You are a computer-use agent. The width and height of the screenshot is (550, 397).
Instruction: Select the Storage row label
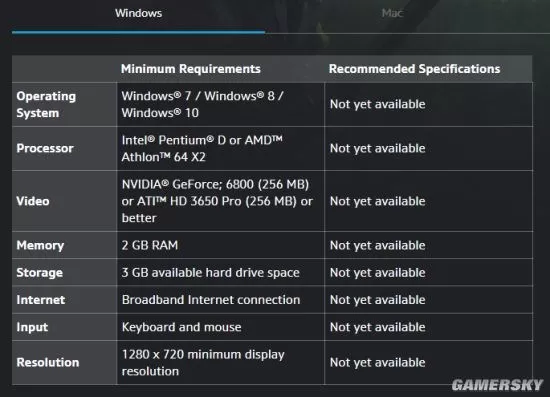40,272
